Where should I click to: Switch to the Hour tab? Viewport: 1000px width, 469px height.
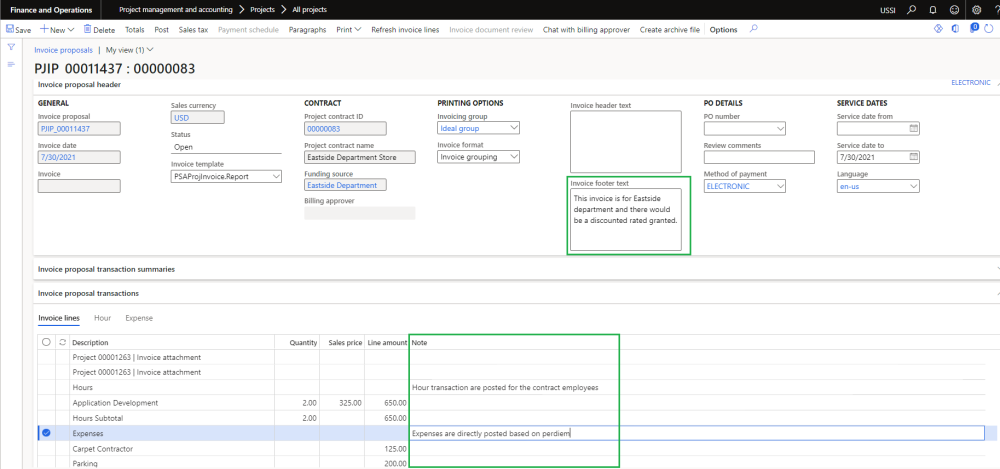point(102,318)
